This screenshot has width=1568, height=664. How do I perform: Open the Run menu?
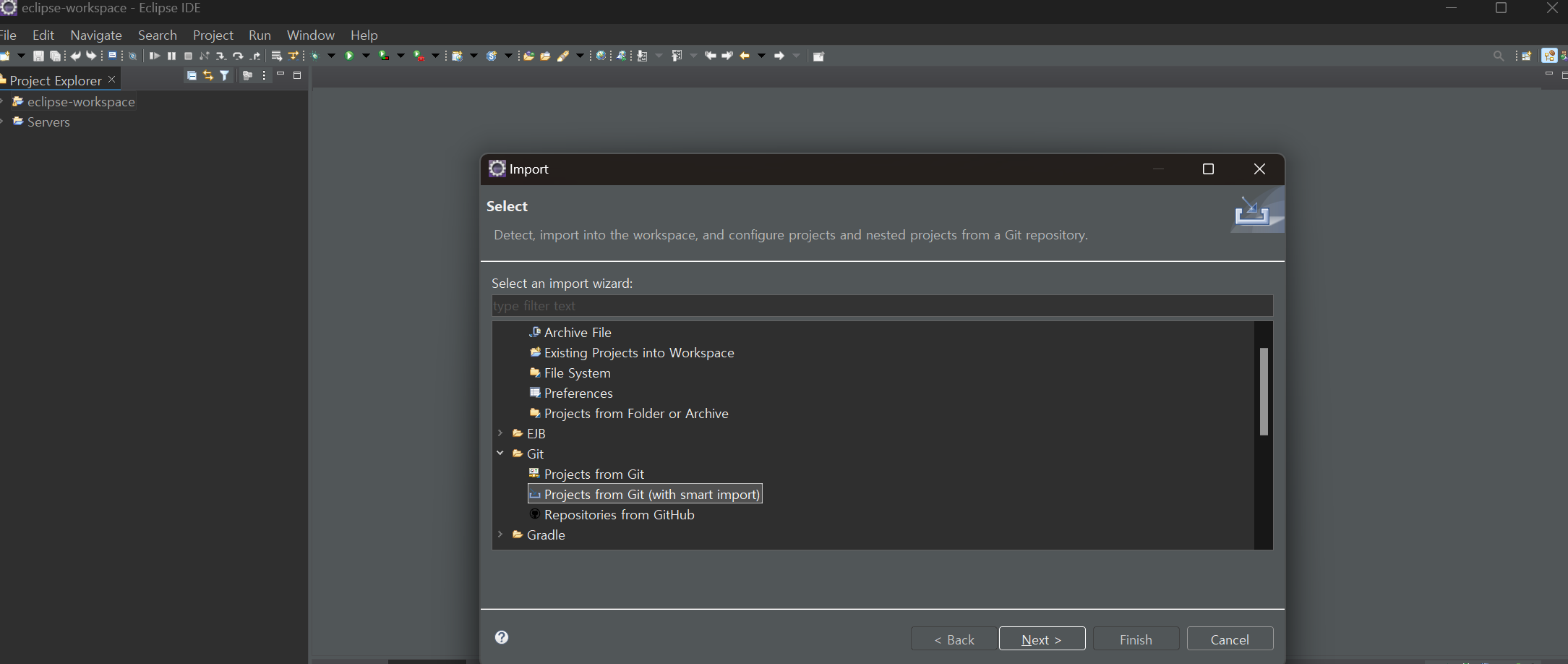260,35
